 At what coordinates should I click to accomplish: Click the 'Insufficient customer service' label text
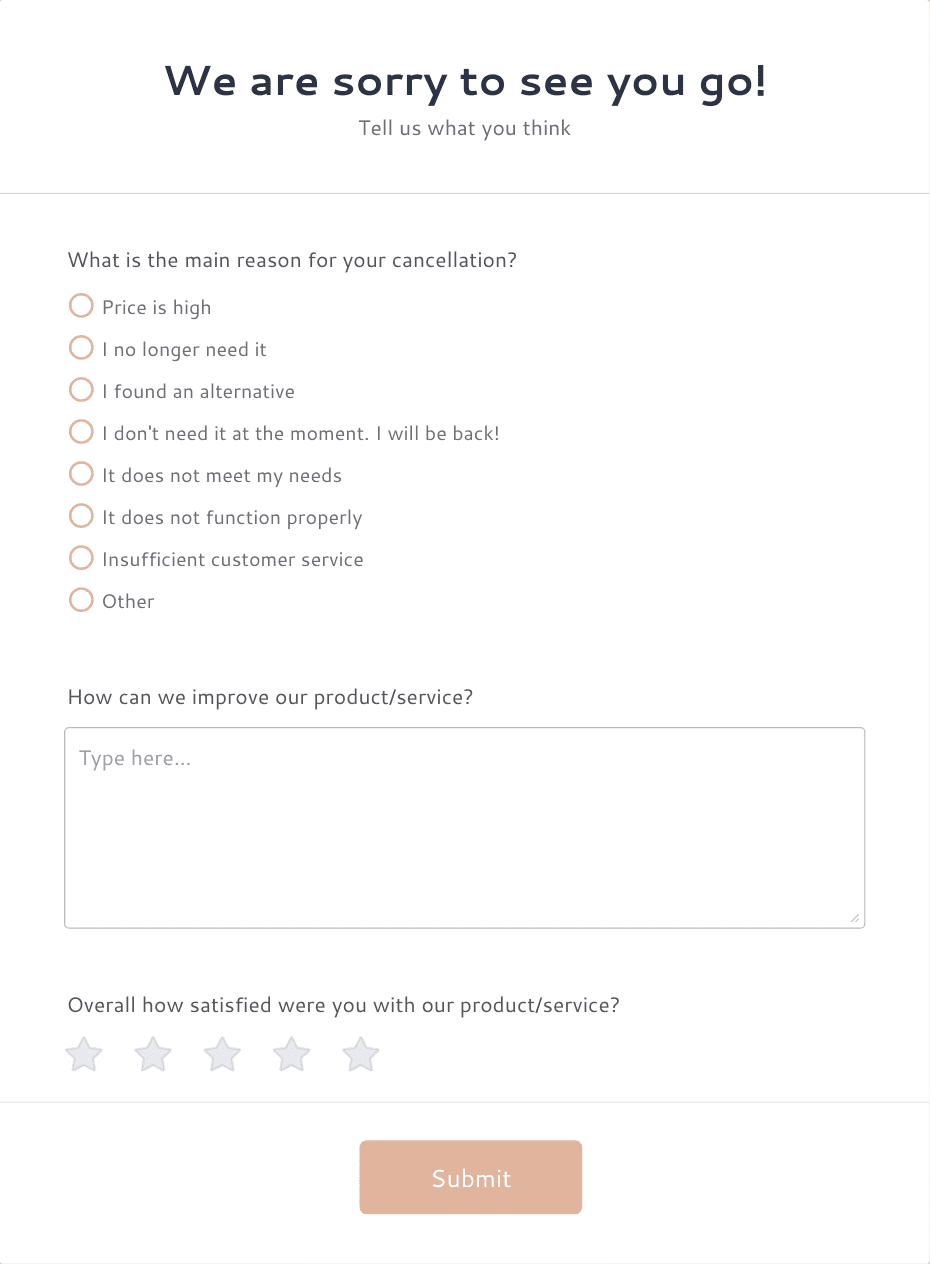click(x=233, y=559)
